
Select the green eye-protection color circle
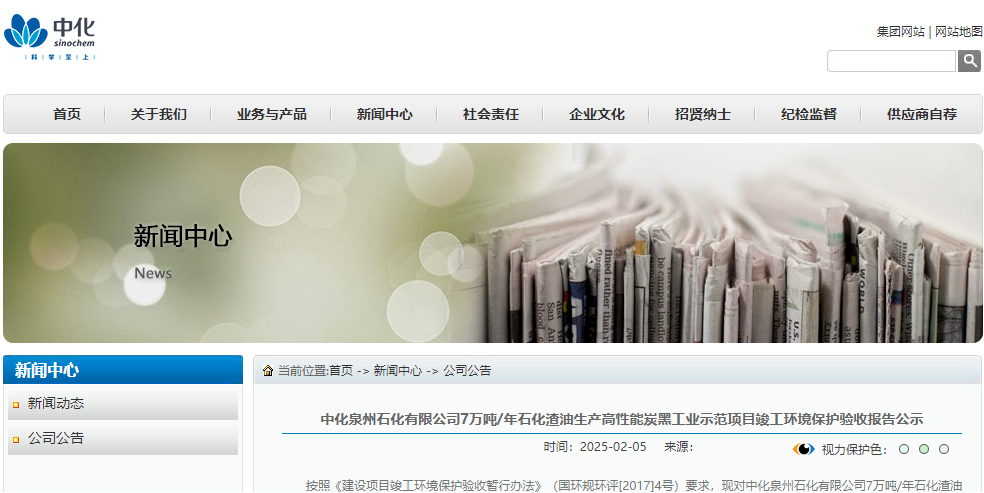coord(924,449)
